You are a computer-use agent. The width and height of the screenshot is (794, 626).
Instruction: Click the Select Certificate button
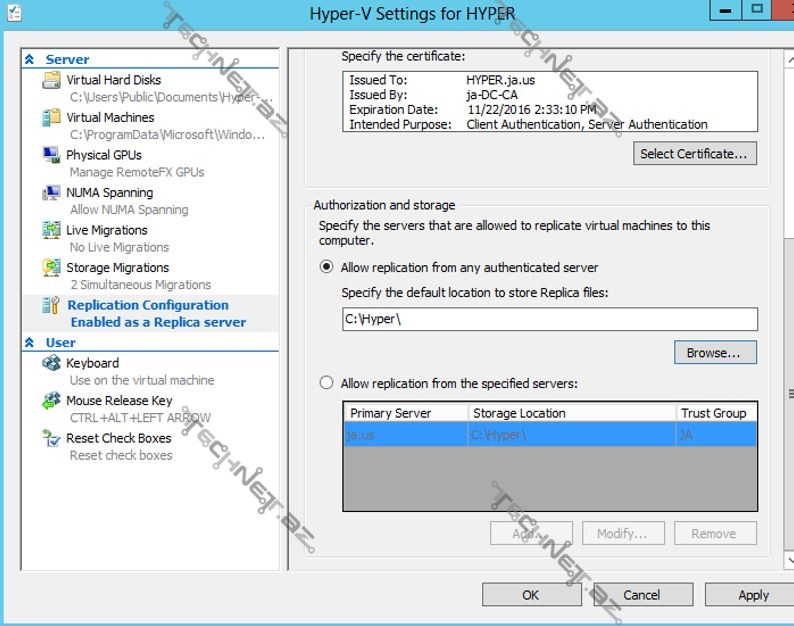pyautogui.click(x=694, y=154)
